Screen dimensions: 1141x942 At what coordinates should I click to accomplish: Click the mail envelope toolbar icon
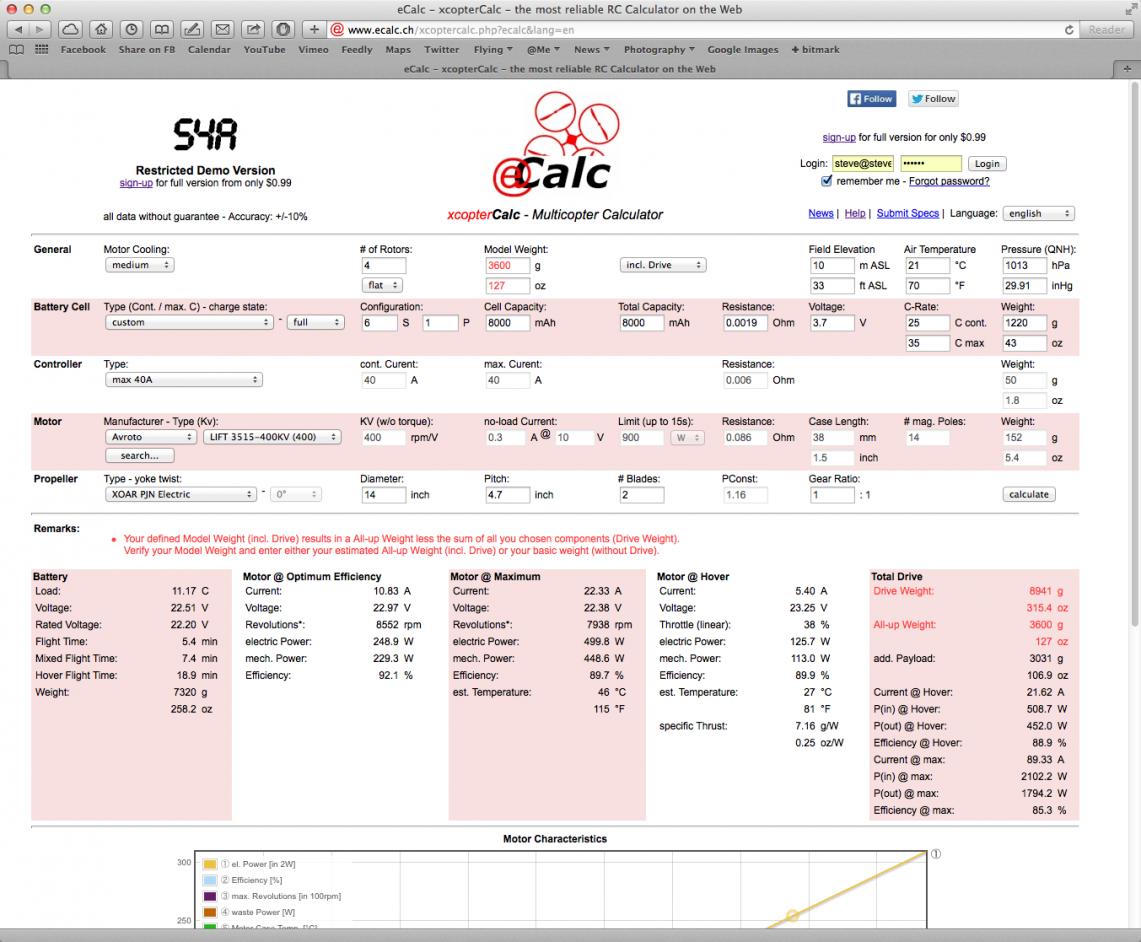(x=222, y=29)
